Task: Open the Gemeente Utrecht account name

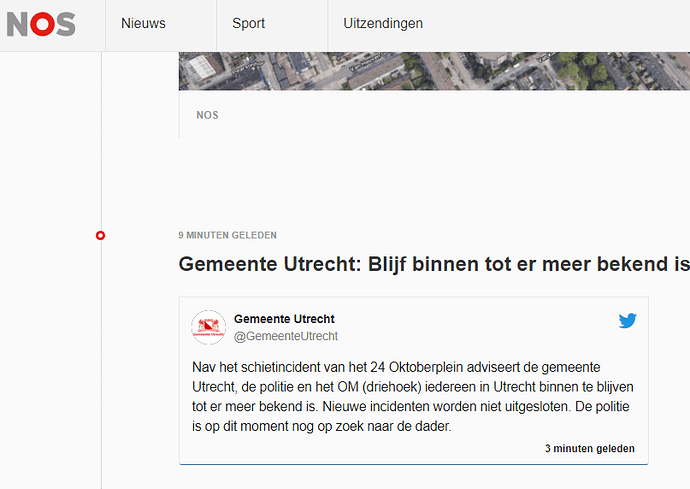Action: coord(284,319)
